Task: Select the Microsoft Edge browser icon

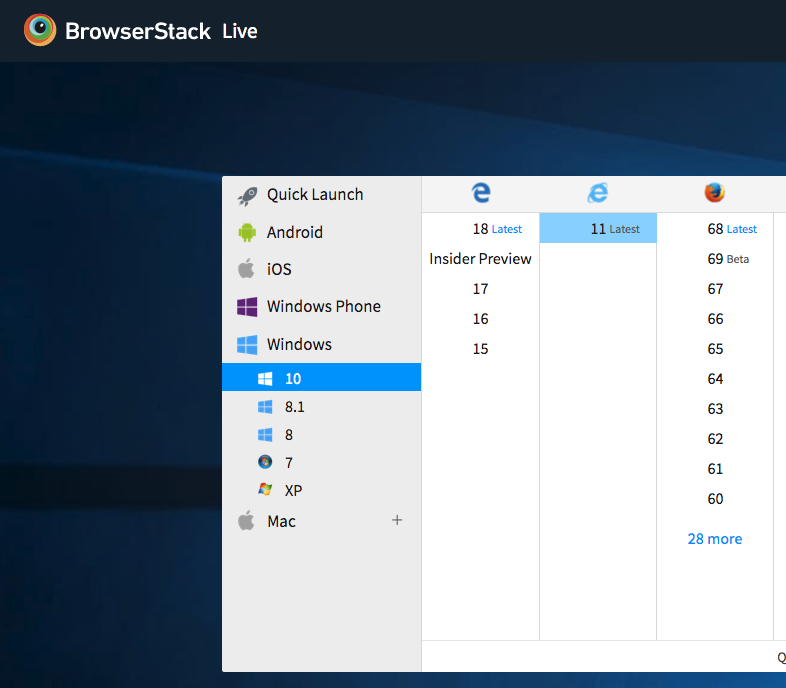Action: click(481, 193)
